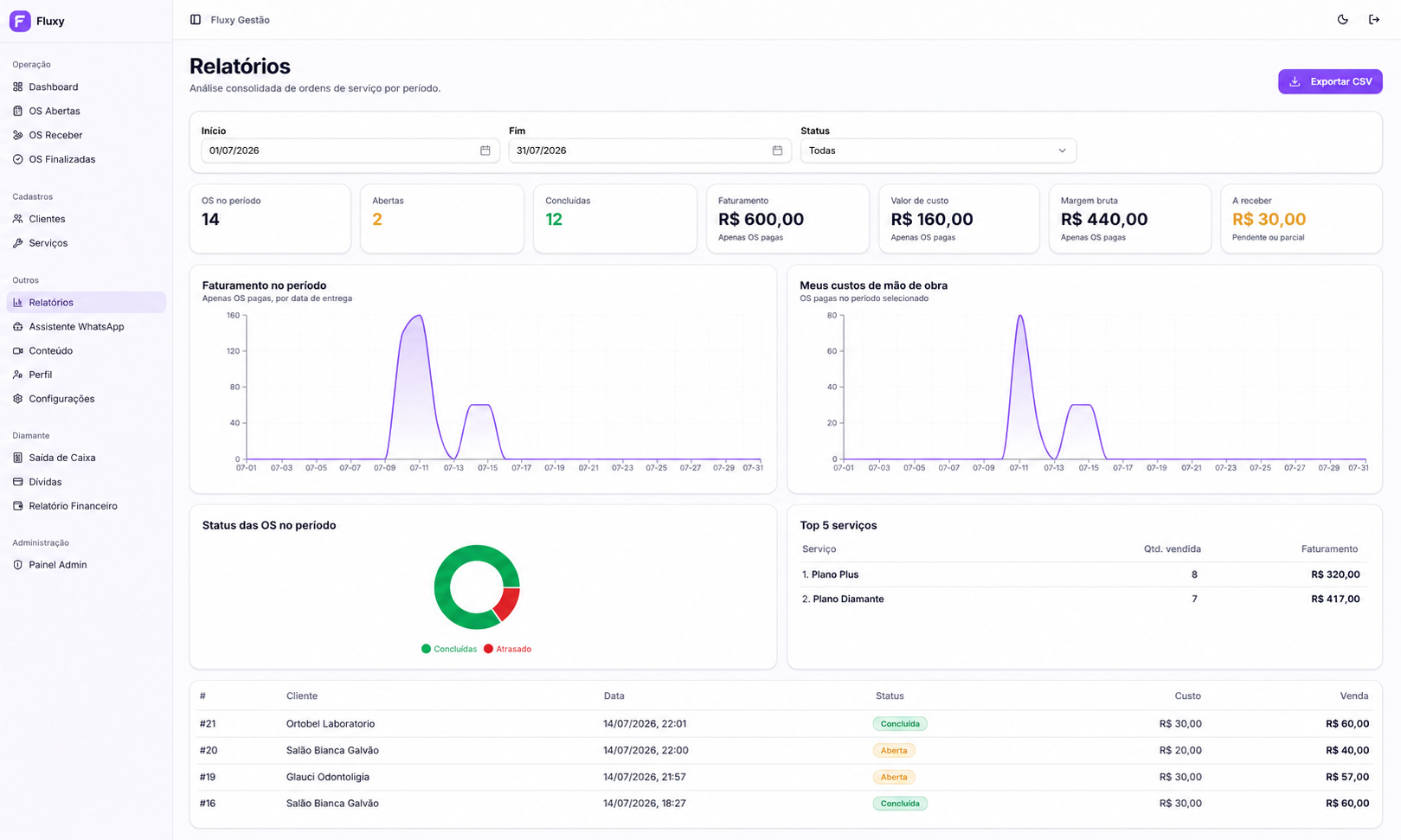Open Relatório Financeiro page
Image resolution: width=1401 pixels, height=840 pixels.
pyautogui.click(x=87, y=506)
